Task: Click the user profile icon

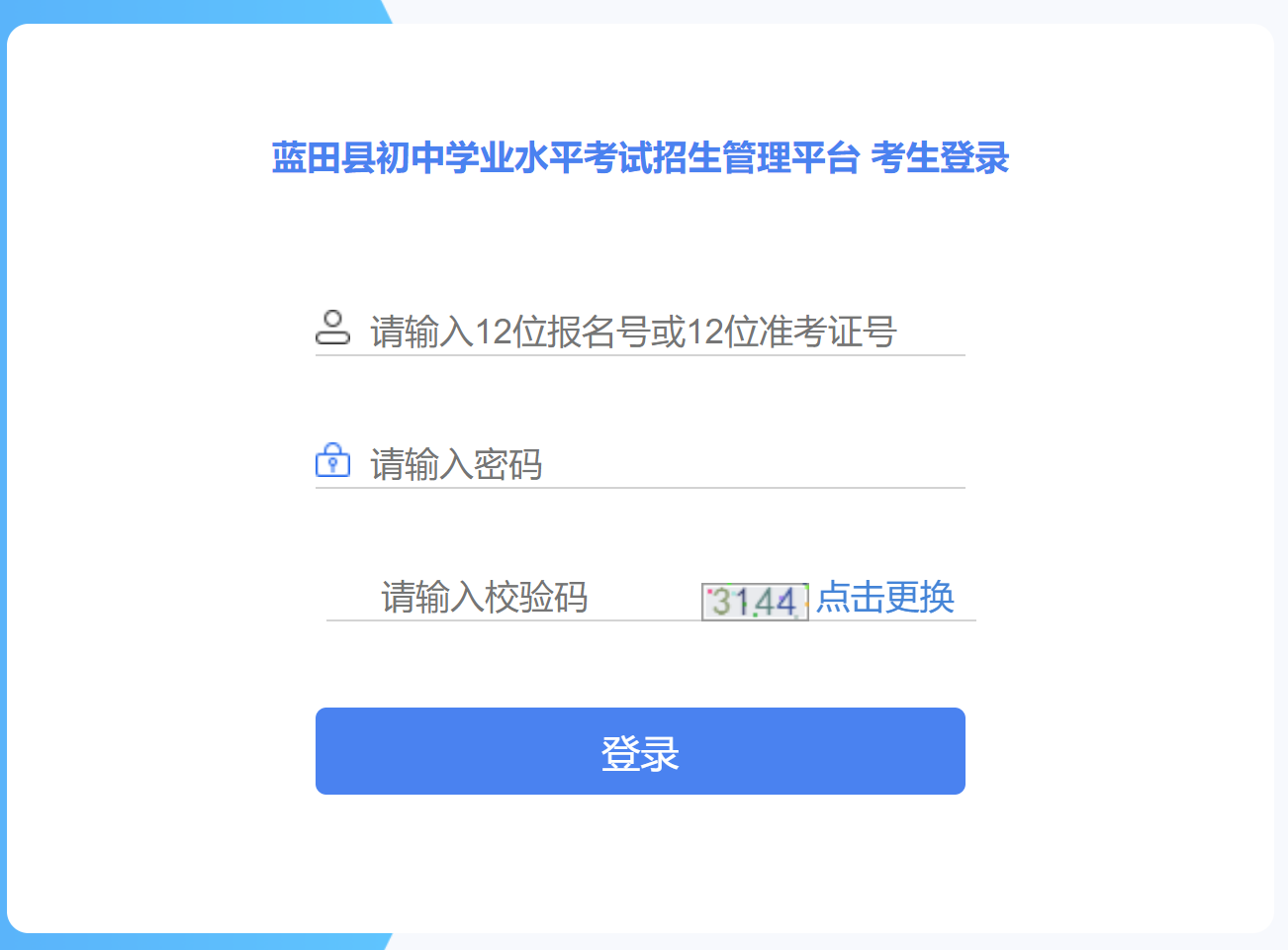Action: (x=332, y=328)
